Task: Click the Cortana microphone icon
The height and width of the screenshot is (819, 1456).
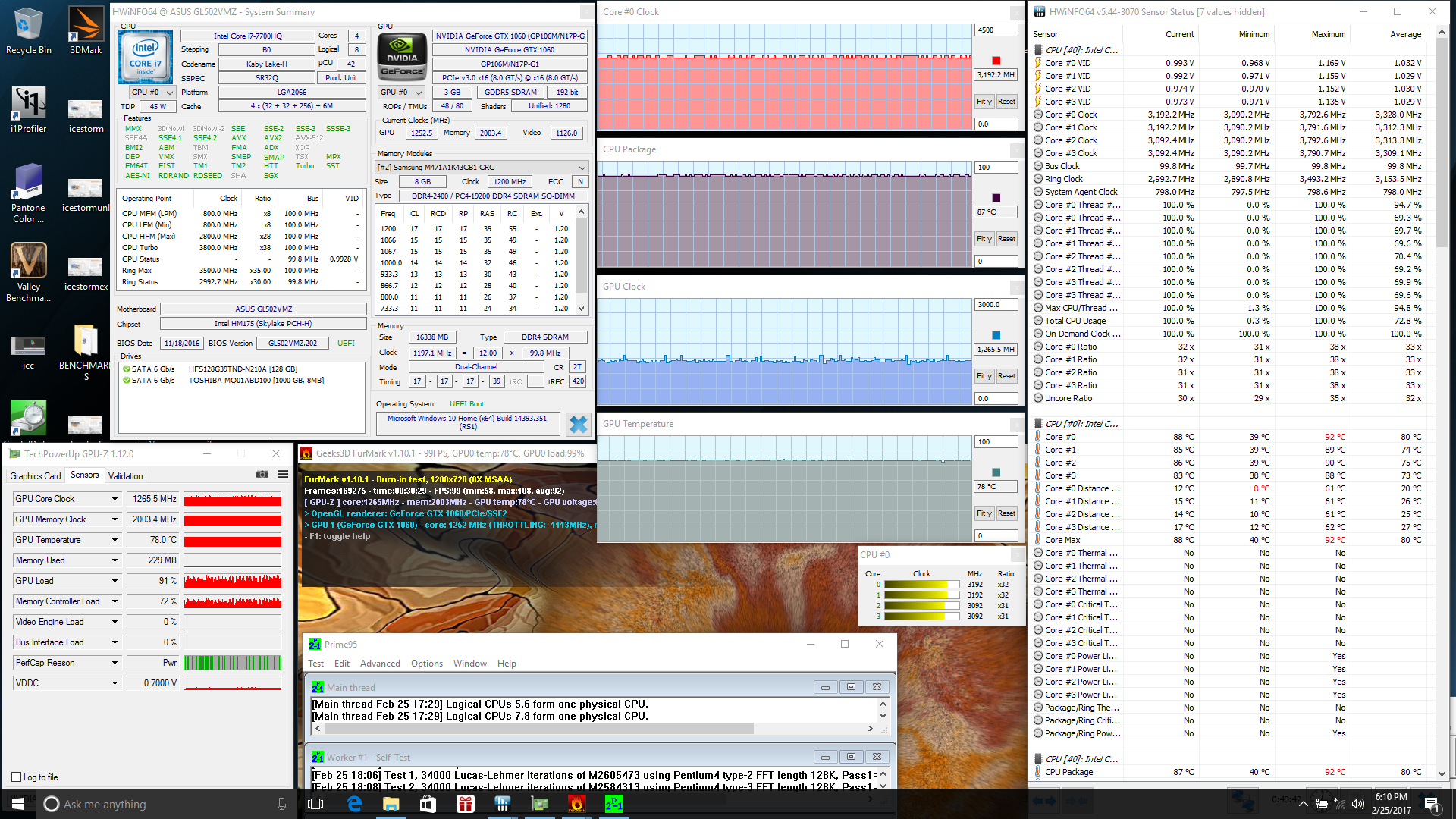Action: click(x=281, y=804)
